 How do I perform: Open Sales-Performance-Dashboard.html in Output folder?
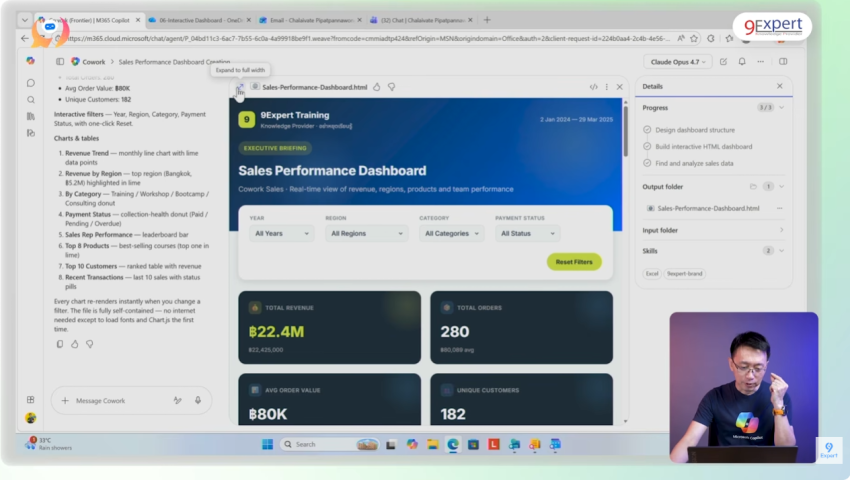[708, 208]
